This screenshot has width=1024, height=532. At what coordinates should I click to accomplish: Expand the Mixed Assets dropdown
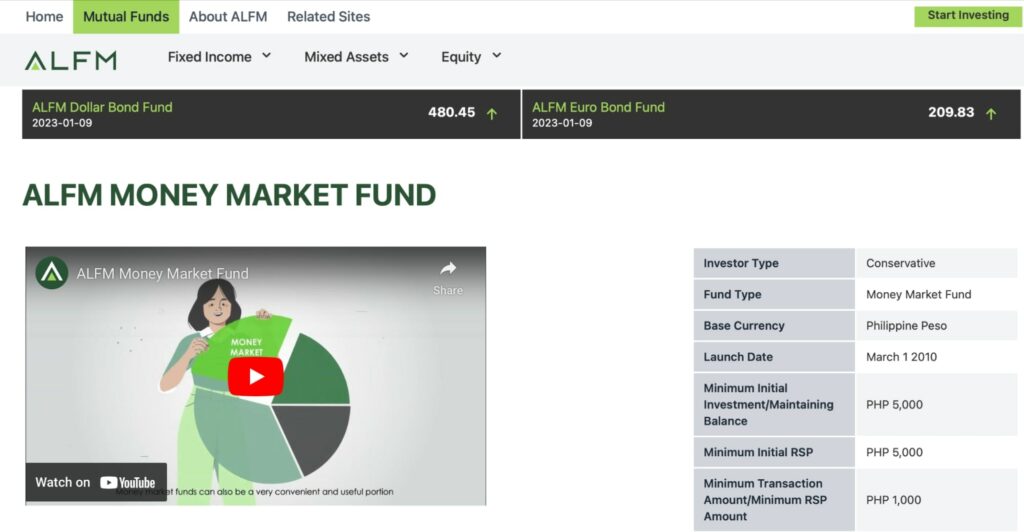(357, 57)
